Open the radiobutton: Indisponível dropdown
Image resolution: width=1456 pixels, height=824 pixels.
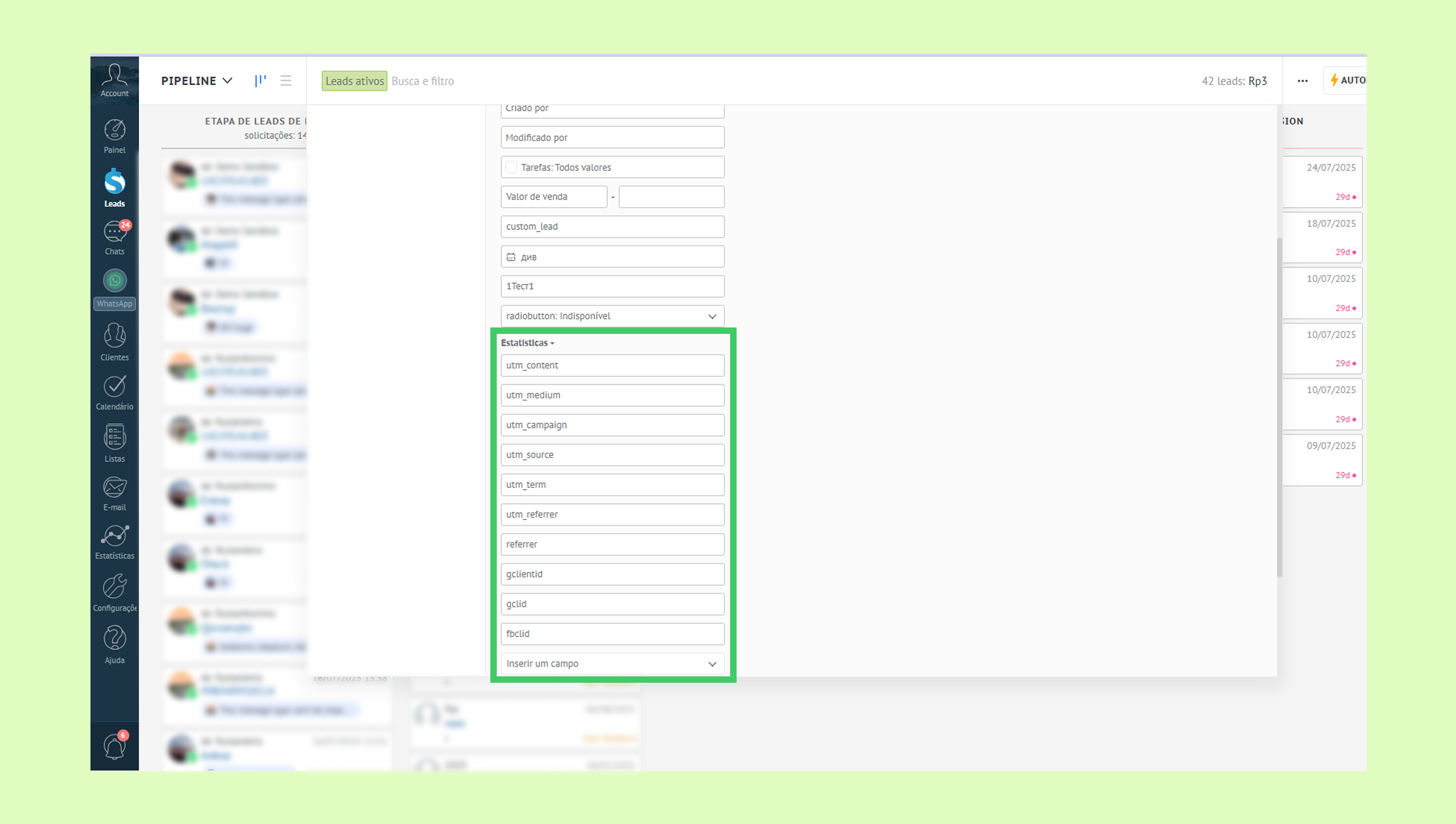click(612, 316)
